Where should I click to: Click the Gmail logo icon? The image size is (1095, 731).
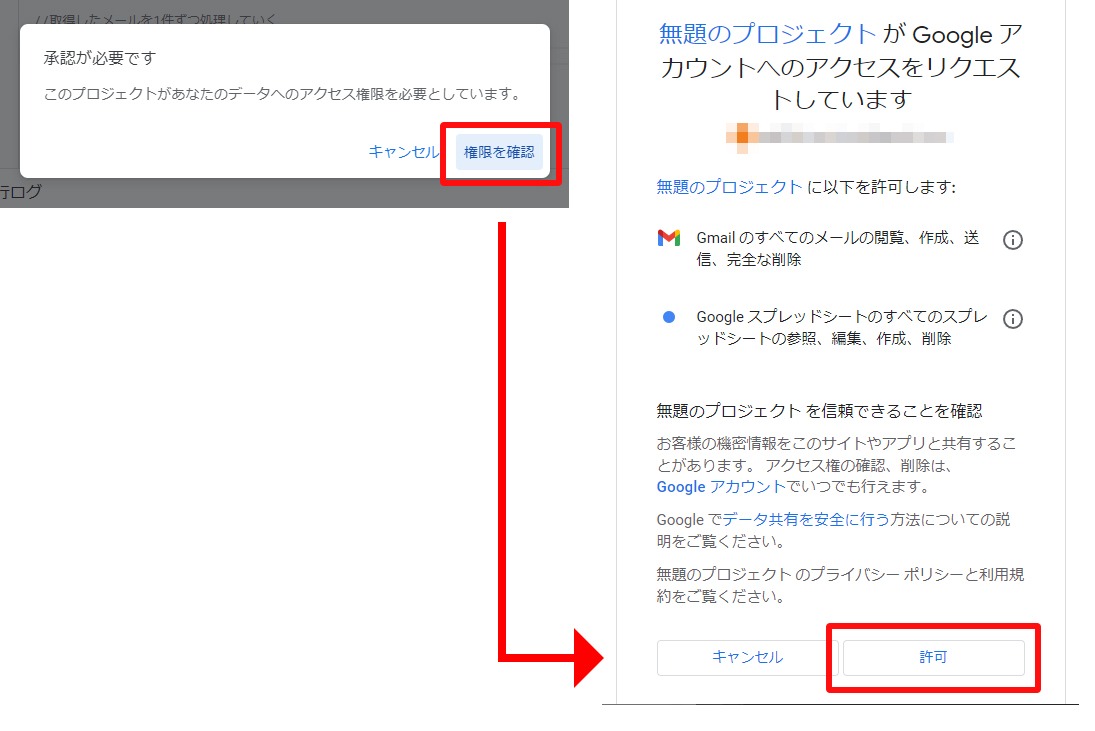click(x=669, y=238)
